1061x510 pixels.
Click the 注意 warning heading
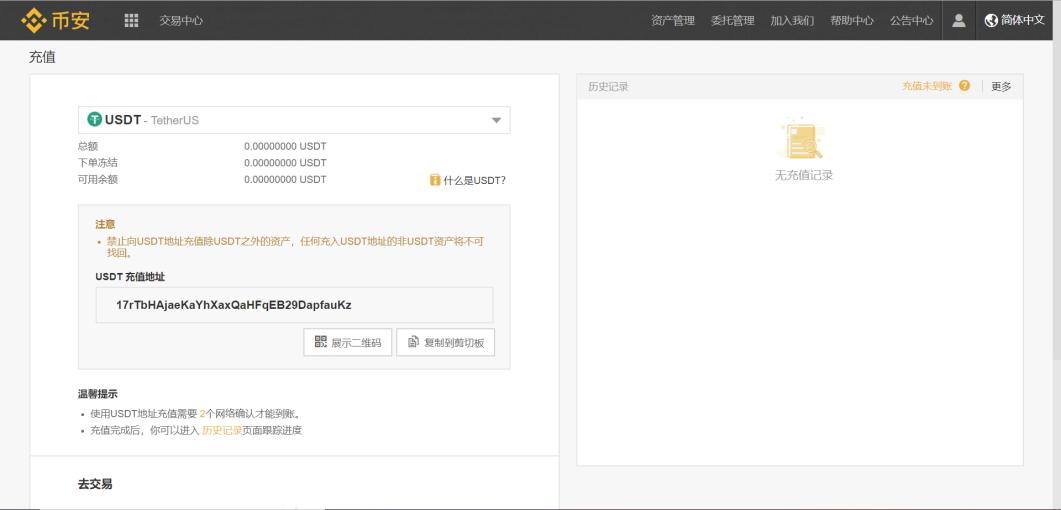coord(106,224)
